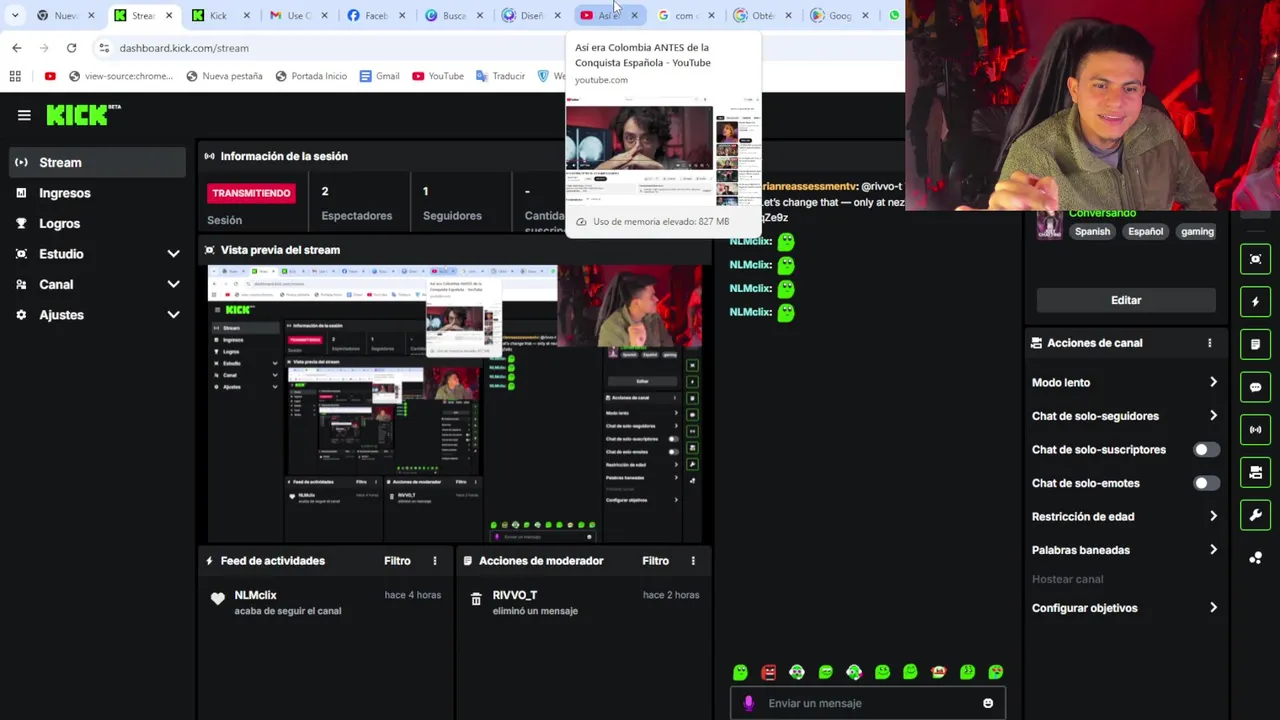Open the browser apps grid icon
The image size is (1280, 720).
(x=15, y=76)
